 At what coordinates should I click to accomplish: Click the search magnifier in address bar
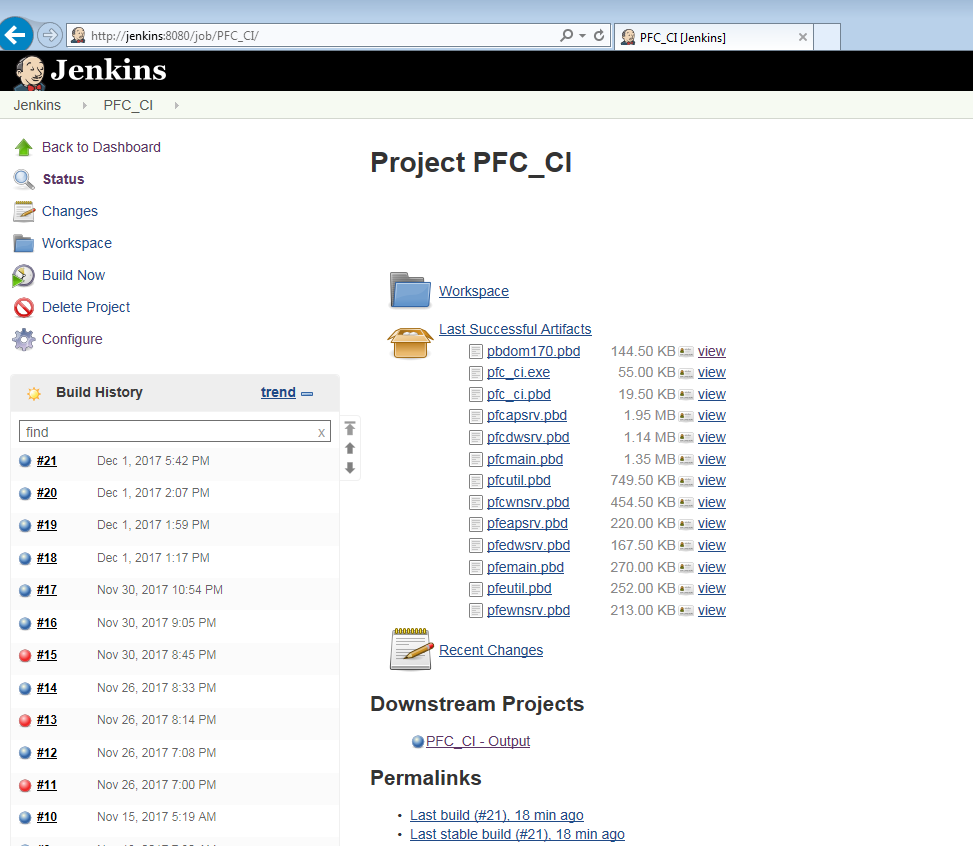tap(566, 35)
